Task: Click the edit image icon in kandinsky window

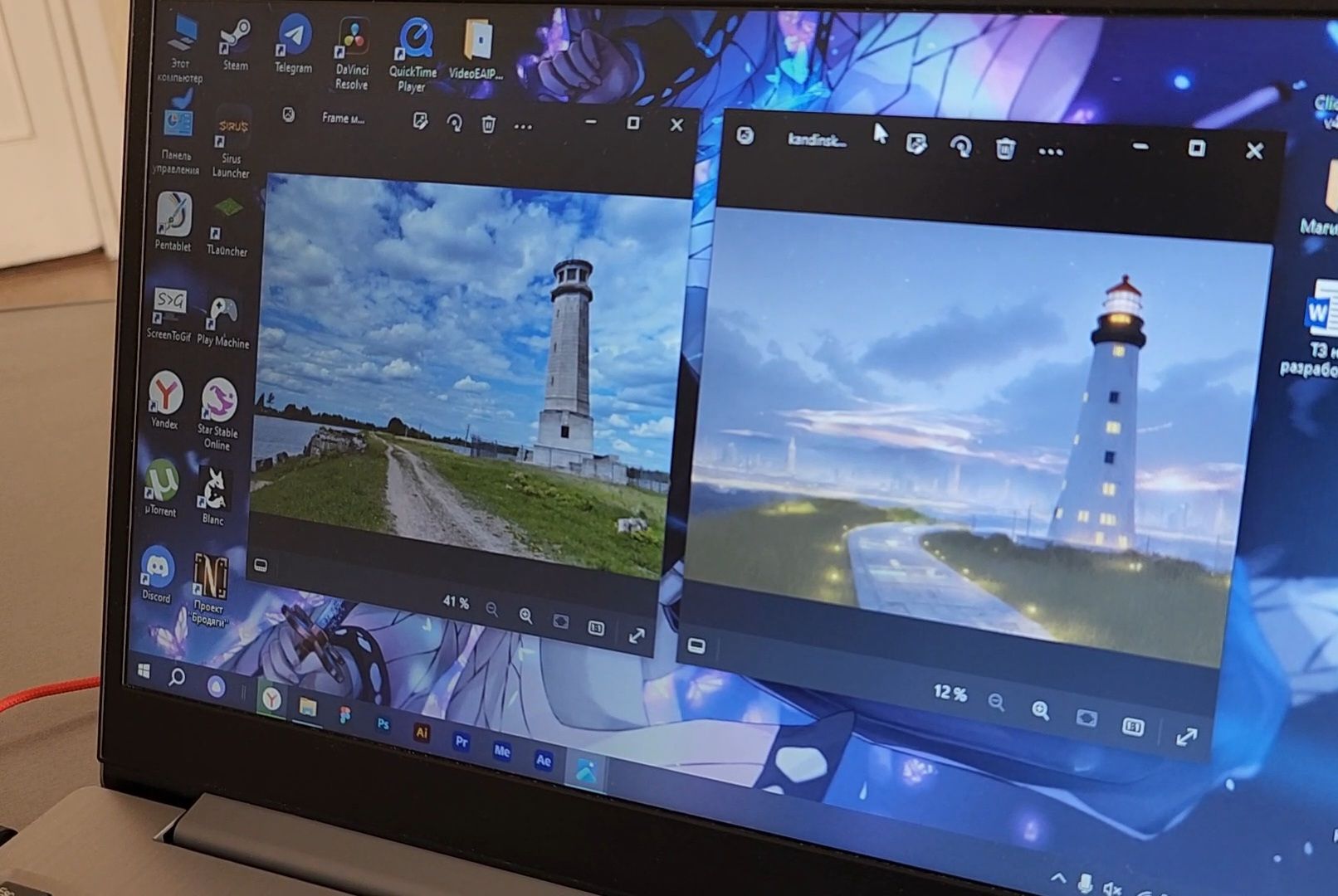Action: click(916, 144)
